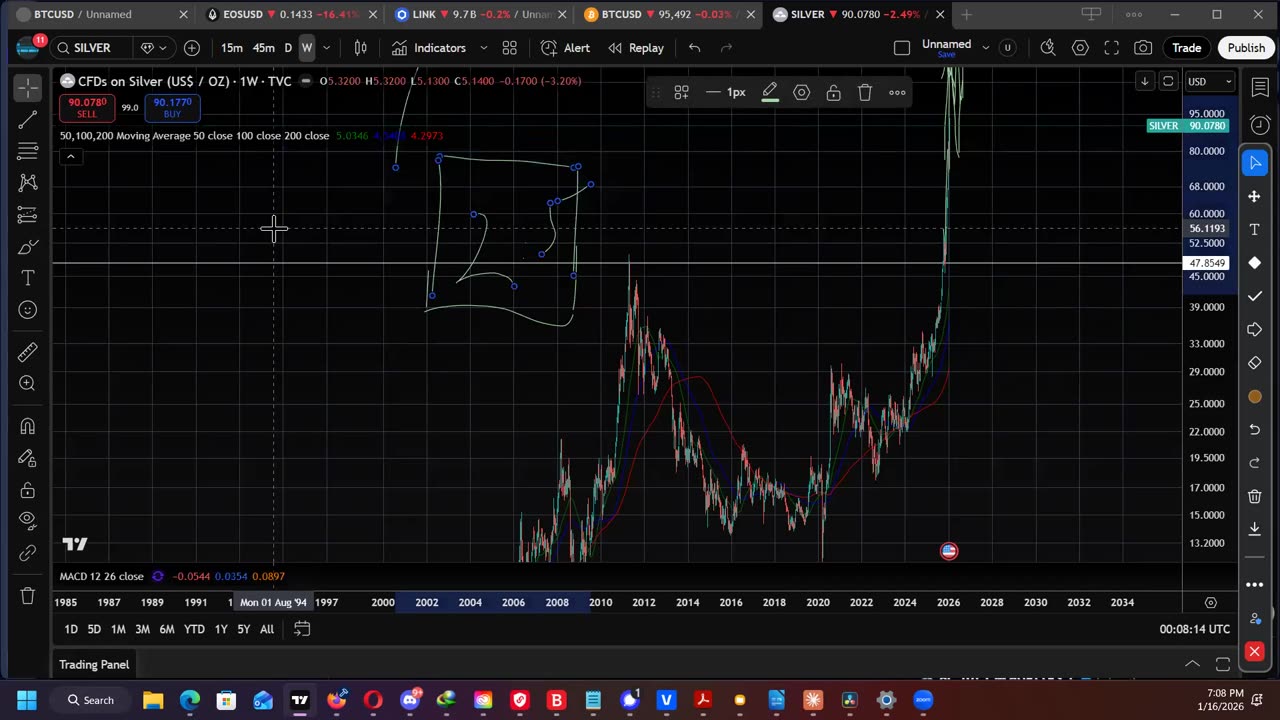
Task: Open the drawing link sync tool
Action: pyautogui.click(x=28, y=553)
